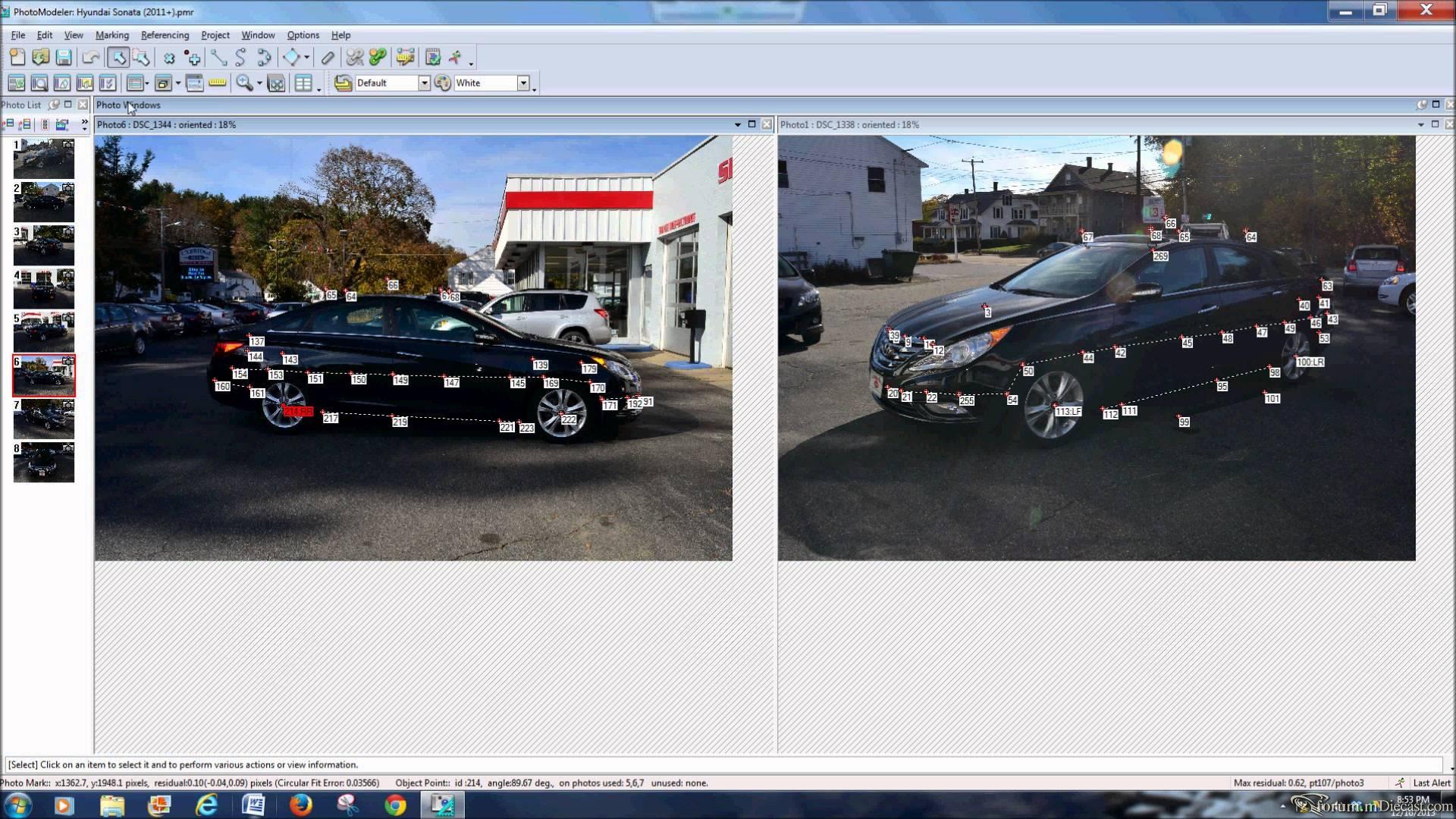1456x819 pixels.
Task: Select photo thumbnail 8 in Photo List
Action: click(44, 462)
